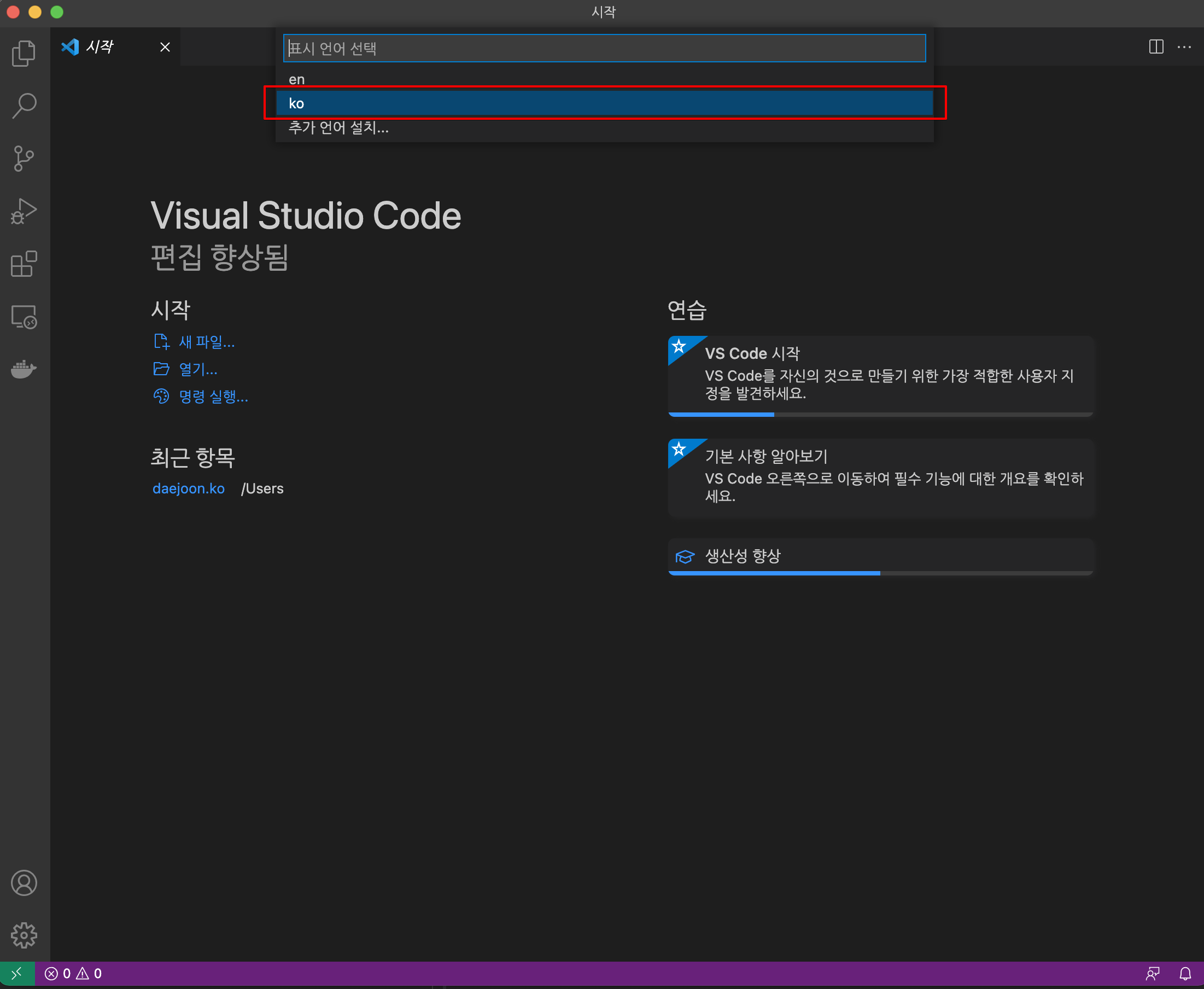Expand the '생산성 향상' walkthrough

tap(743, 556)
